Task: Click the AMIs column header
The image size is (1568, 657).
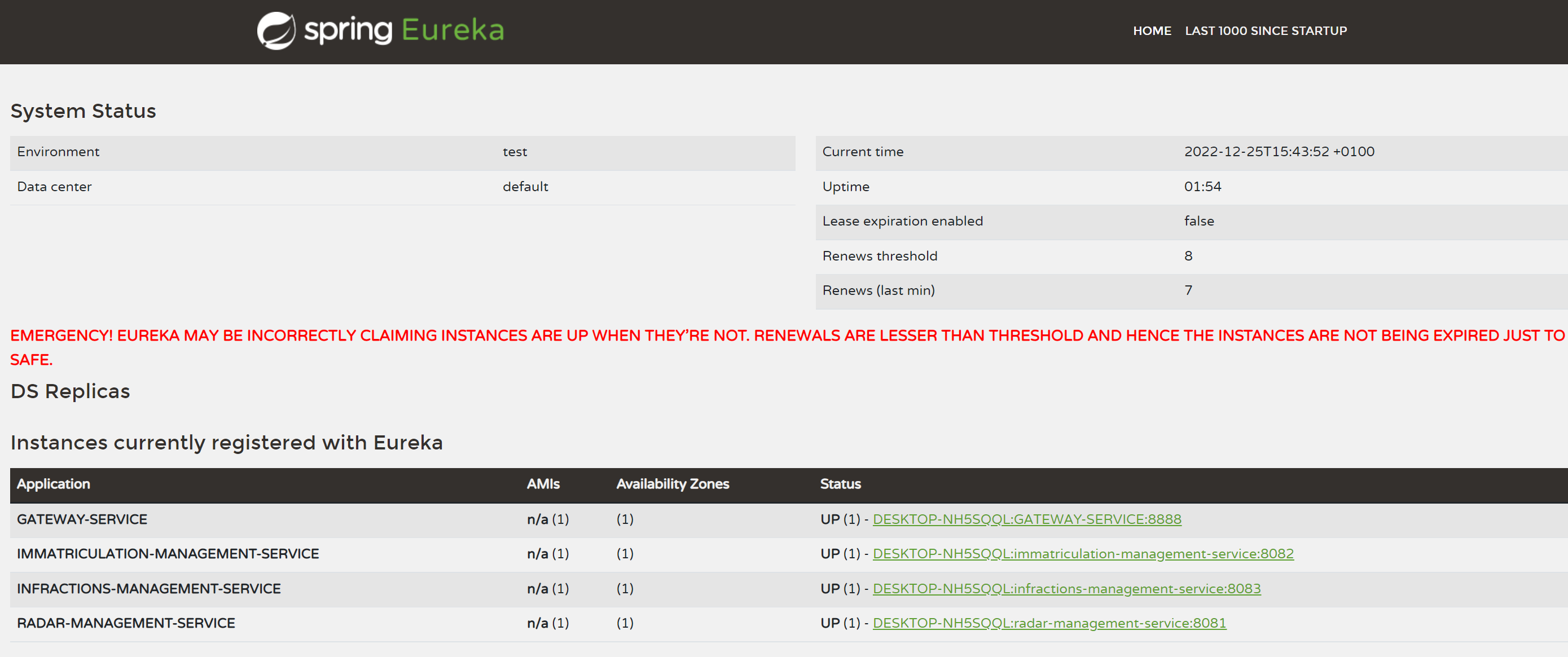Action: tap(543, 484)
